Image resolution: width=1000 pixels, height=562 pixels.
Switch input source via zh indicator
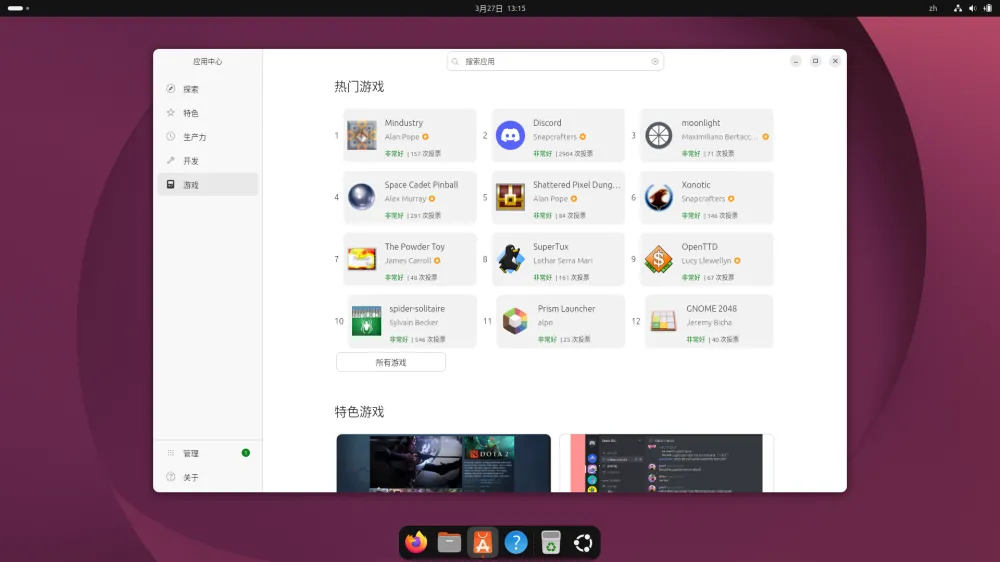[933, 8]
